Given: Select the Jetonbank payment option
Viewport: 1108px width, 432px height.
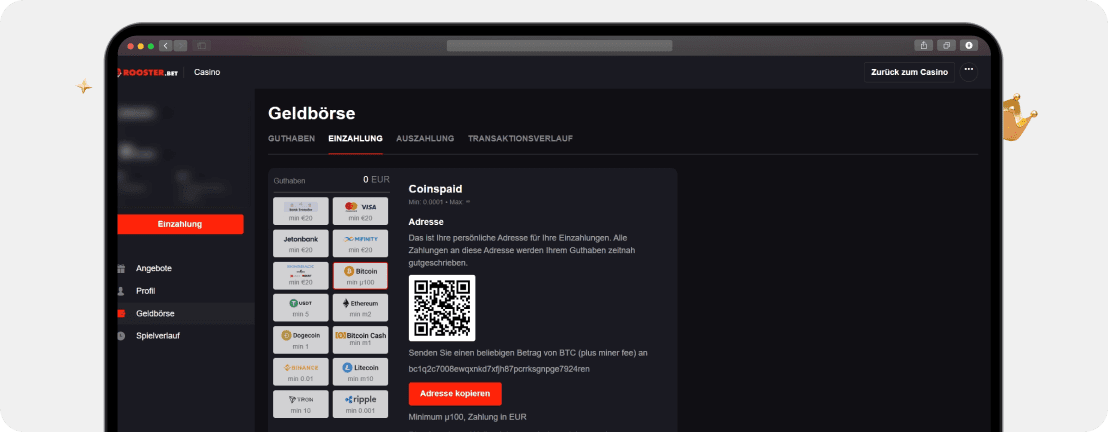Looking at the screenshot, I should pos(300,243).
